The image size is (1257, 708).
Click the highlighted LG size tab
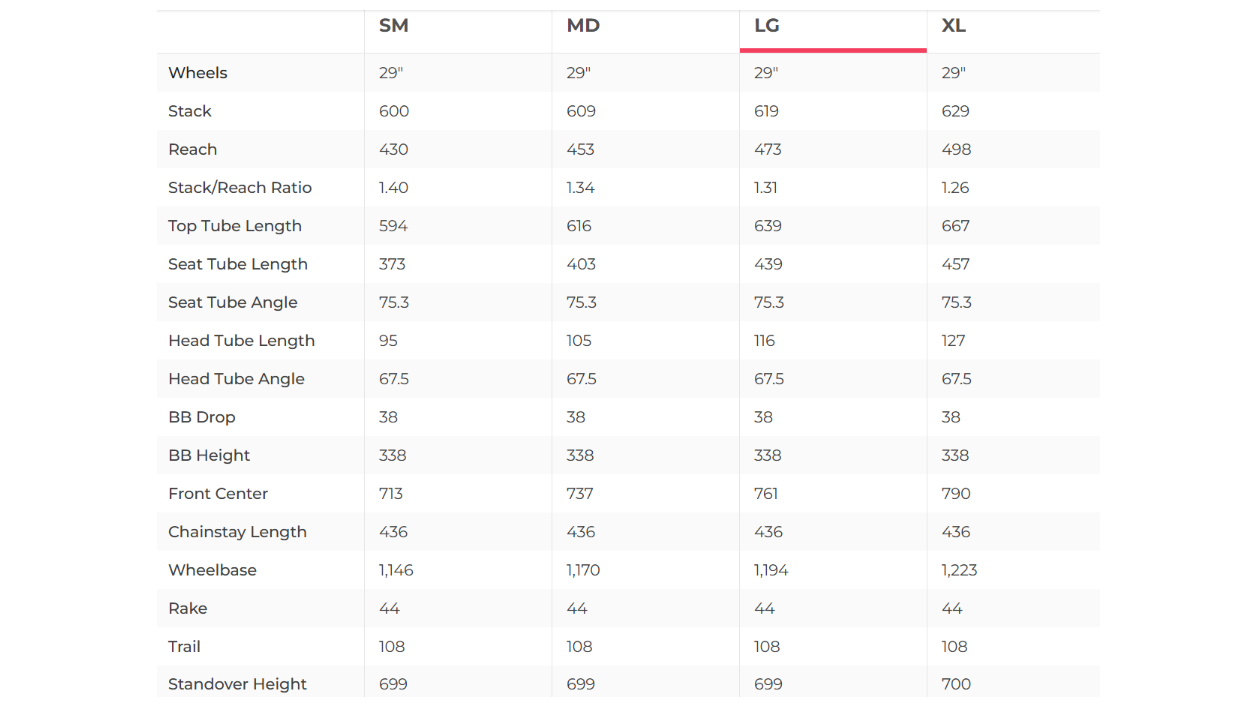tap(767, 26)
